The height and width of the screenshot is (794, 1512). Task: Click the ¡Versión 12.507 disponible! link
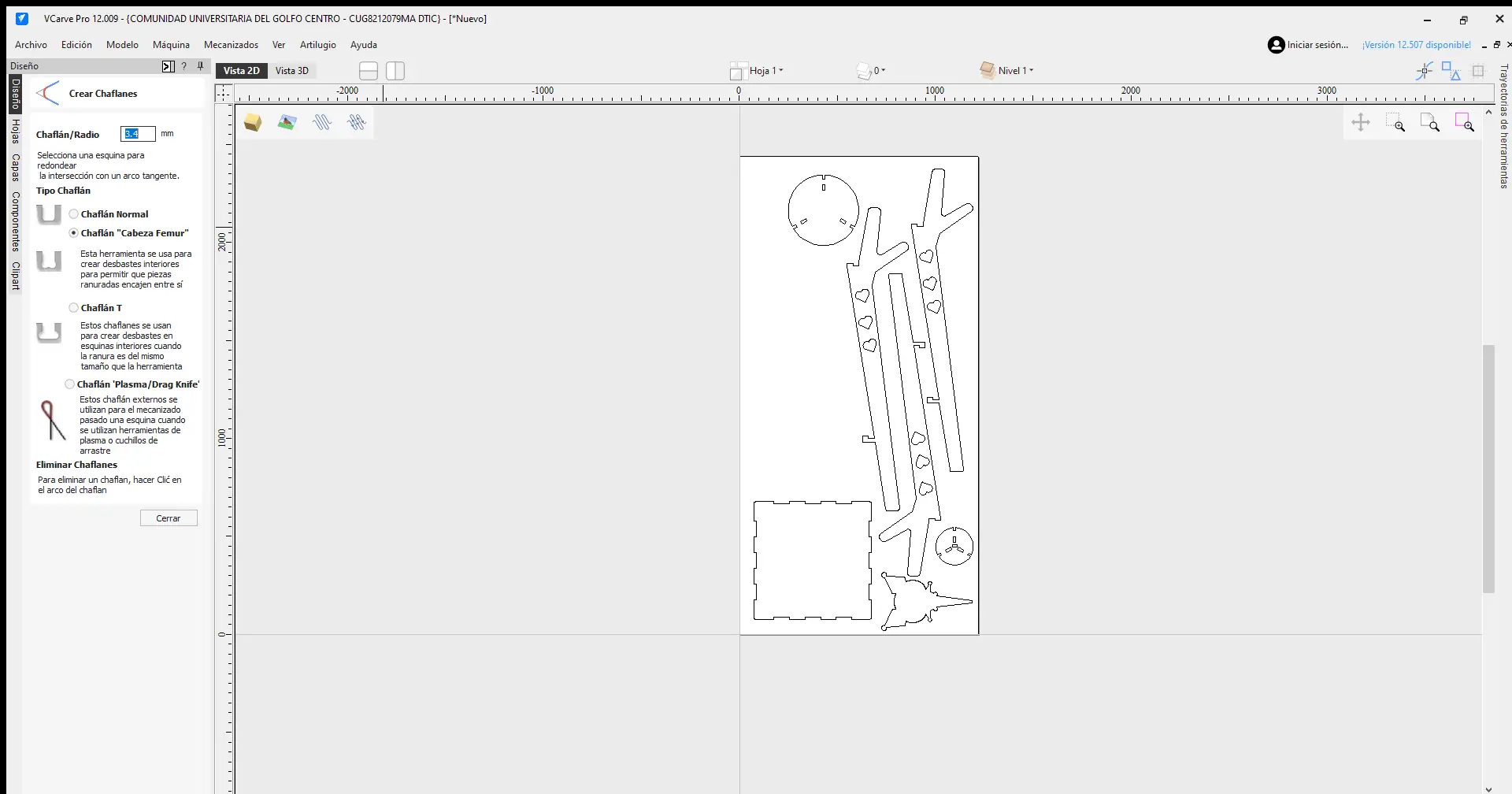(1417, 45)
